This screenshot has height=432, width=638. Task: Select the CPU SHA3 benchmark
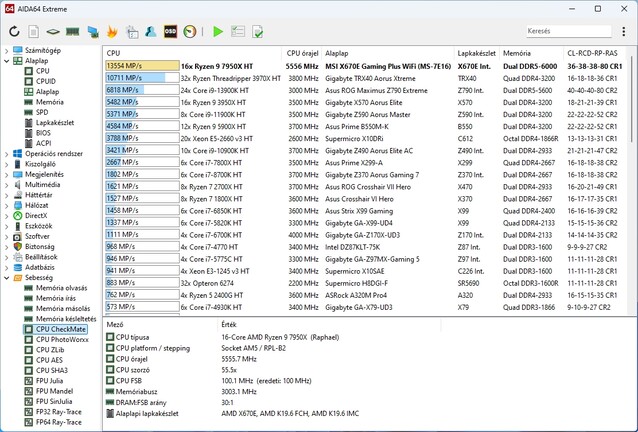tap(52, 371)
